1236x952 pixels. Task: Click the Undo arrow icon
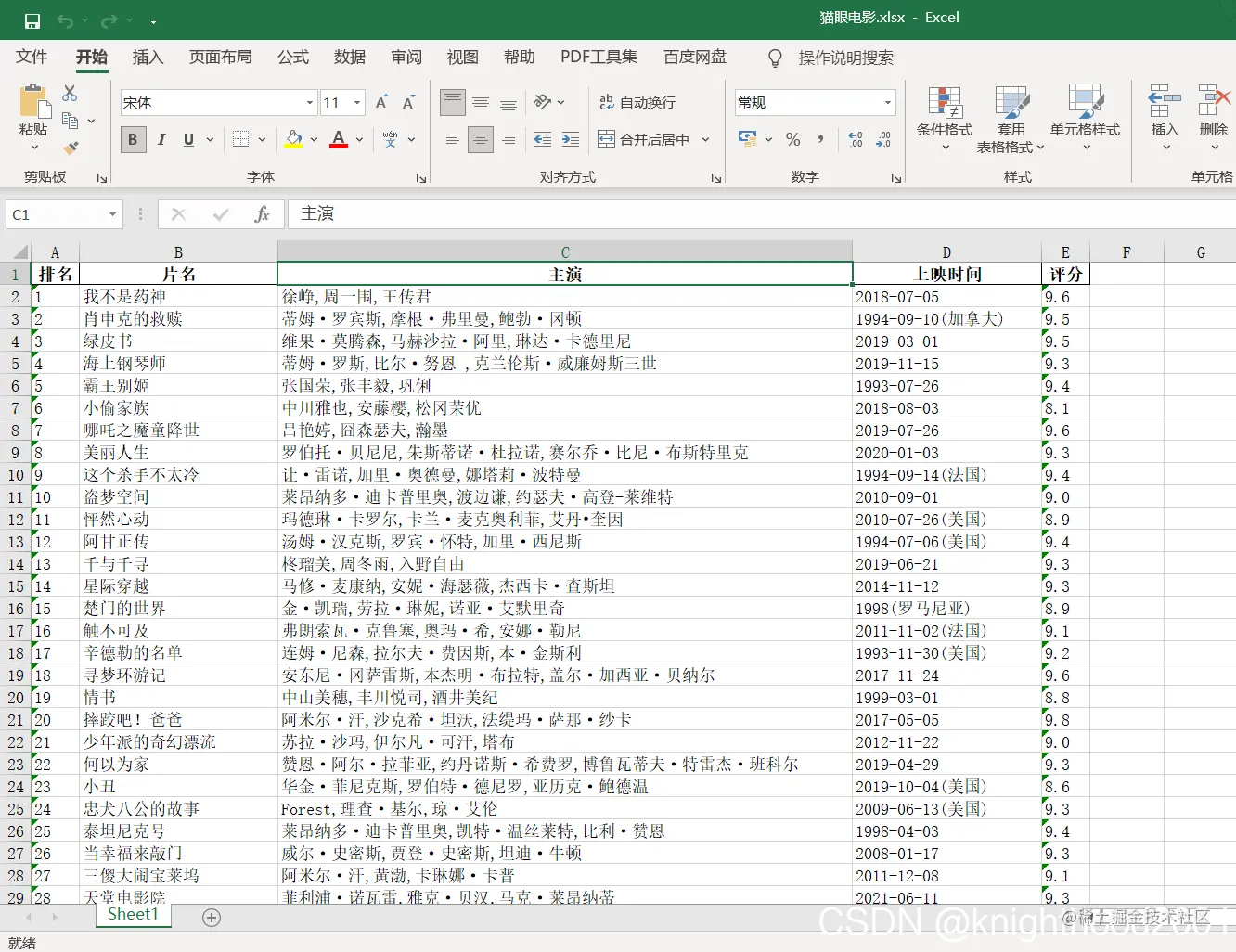click(x=65, y=20)
